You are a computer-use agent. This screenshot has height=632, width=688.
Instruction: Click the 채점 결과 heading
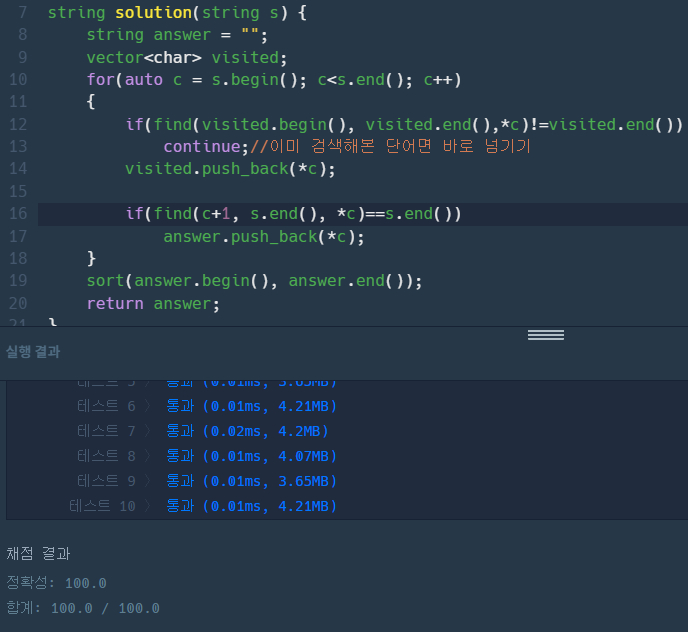pyautogui.click(x=38, y=553)
